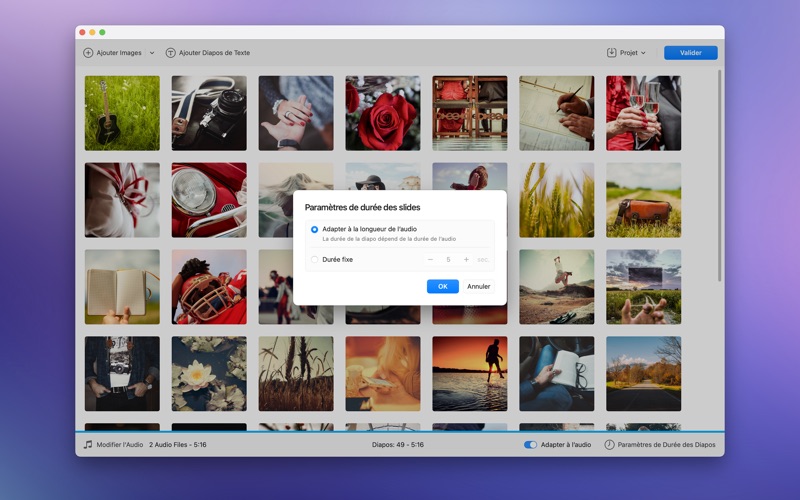Select the Durée fixe radio option
This screenshot has width=800, height=500.
pyautogui.click(x=314, y=260)
